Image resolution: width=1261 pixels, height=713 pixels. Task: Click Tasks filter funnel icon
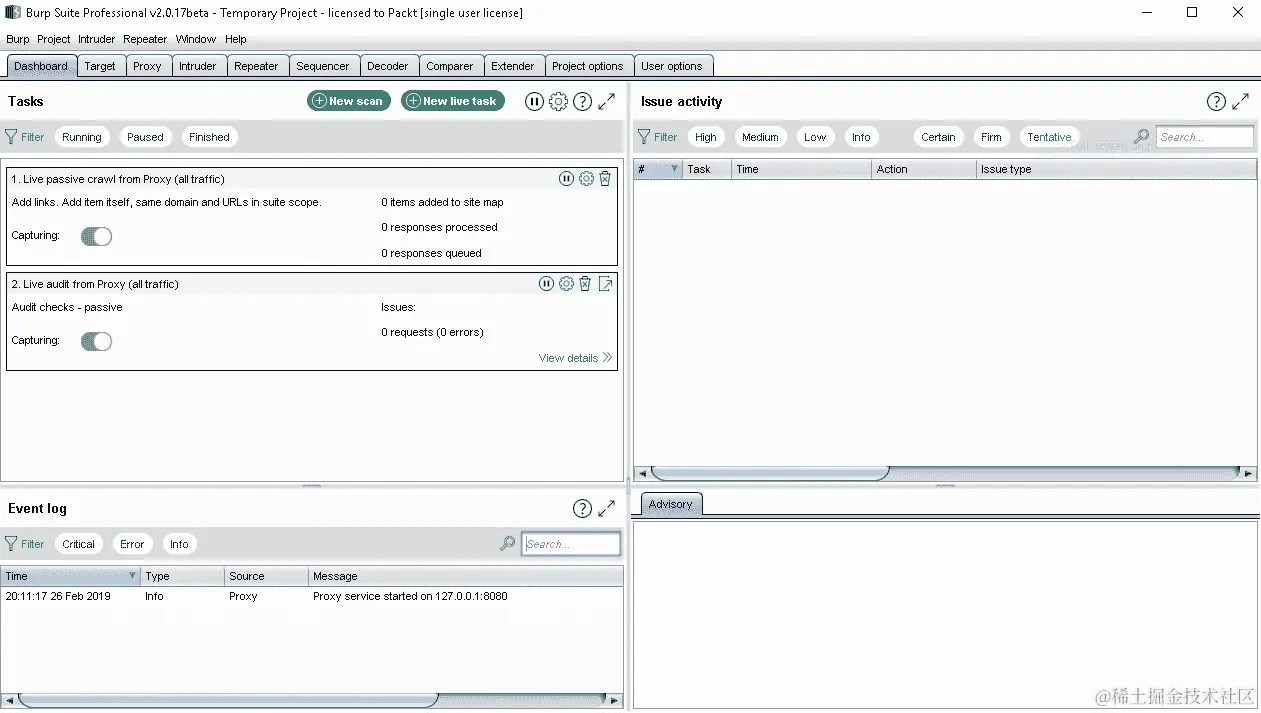pyautogui.click(x=11, y=137)
